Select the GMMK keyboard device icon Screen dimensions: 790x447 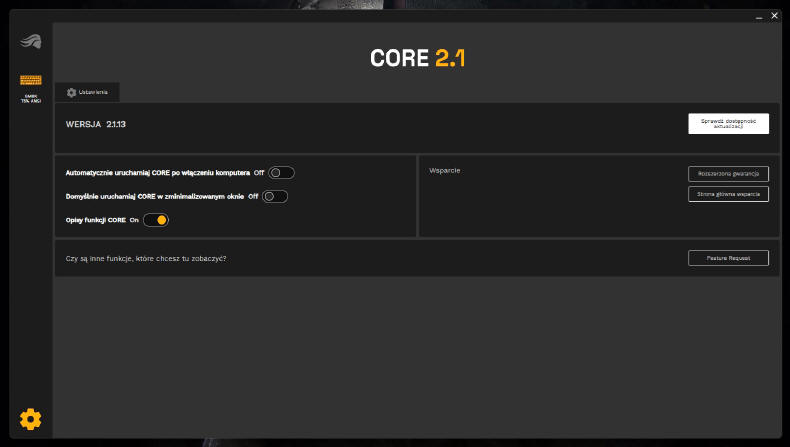[x=30, y=80]
